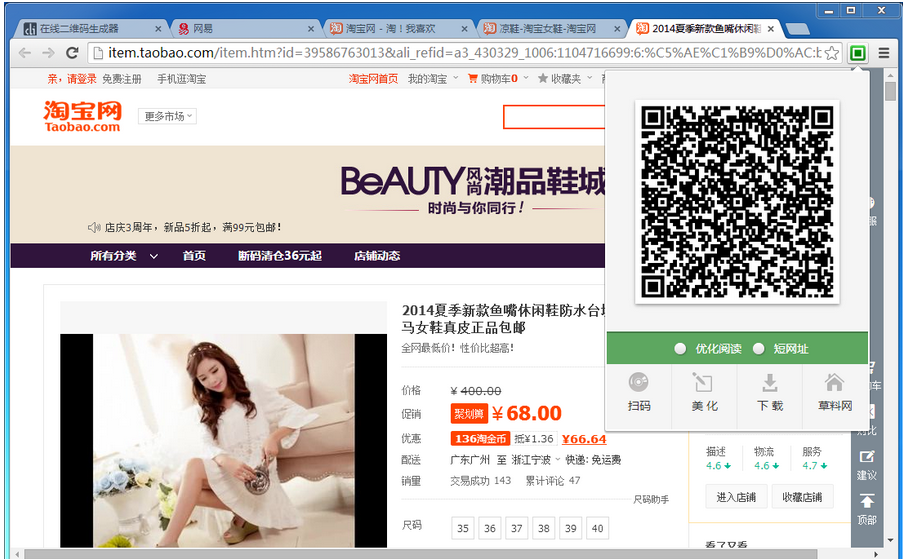Click the green QR code extension icon
Screen dimensions: 903x559
click(x=857, y=53)
